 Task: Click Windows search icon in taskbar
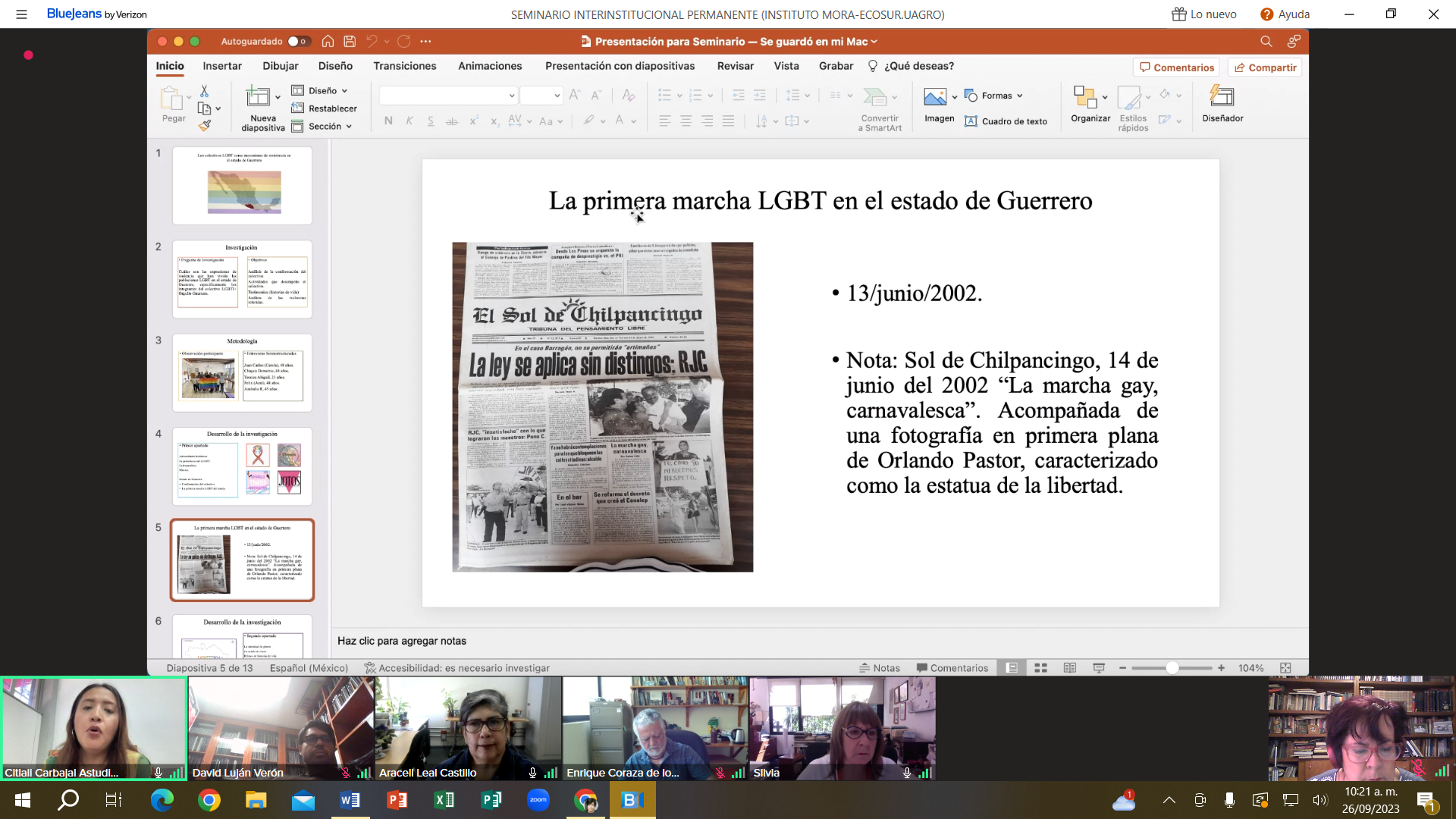68,800
